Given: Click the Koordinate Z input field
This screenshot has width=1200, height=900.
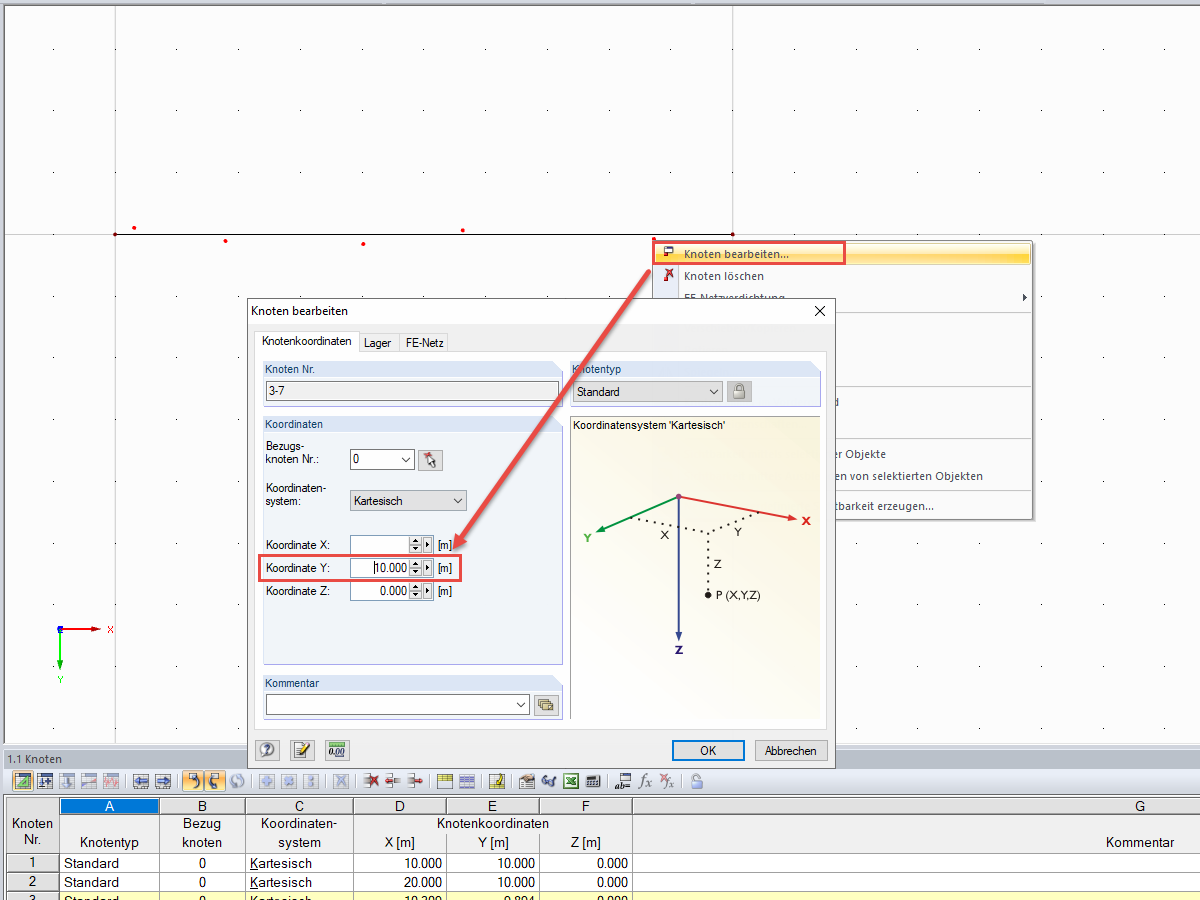Looking at the screenshot, I should (380, 591).
